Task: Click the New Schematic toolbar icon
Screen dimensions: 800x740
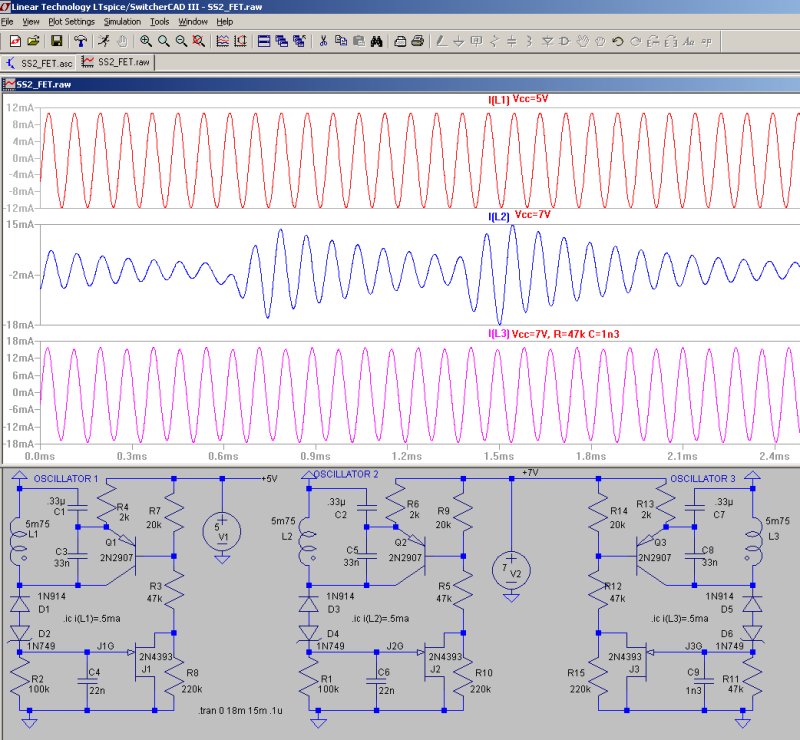Action: point(14,41)
